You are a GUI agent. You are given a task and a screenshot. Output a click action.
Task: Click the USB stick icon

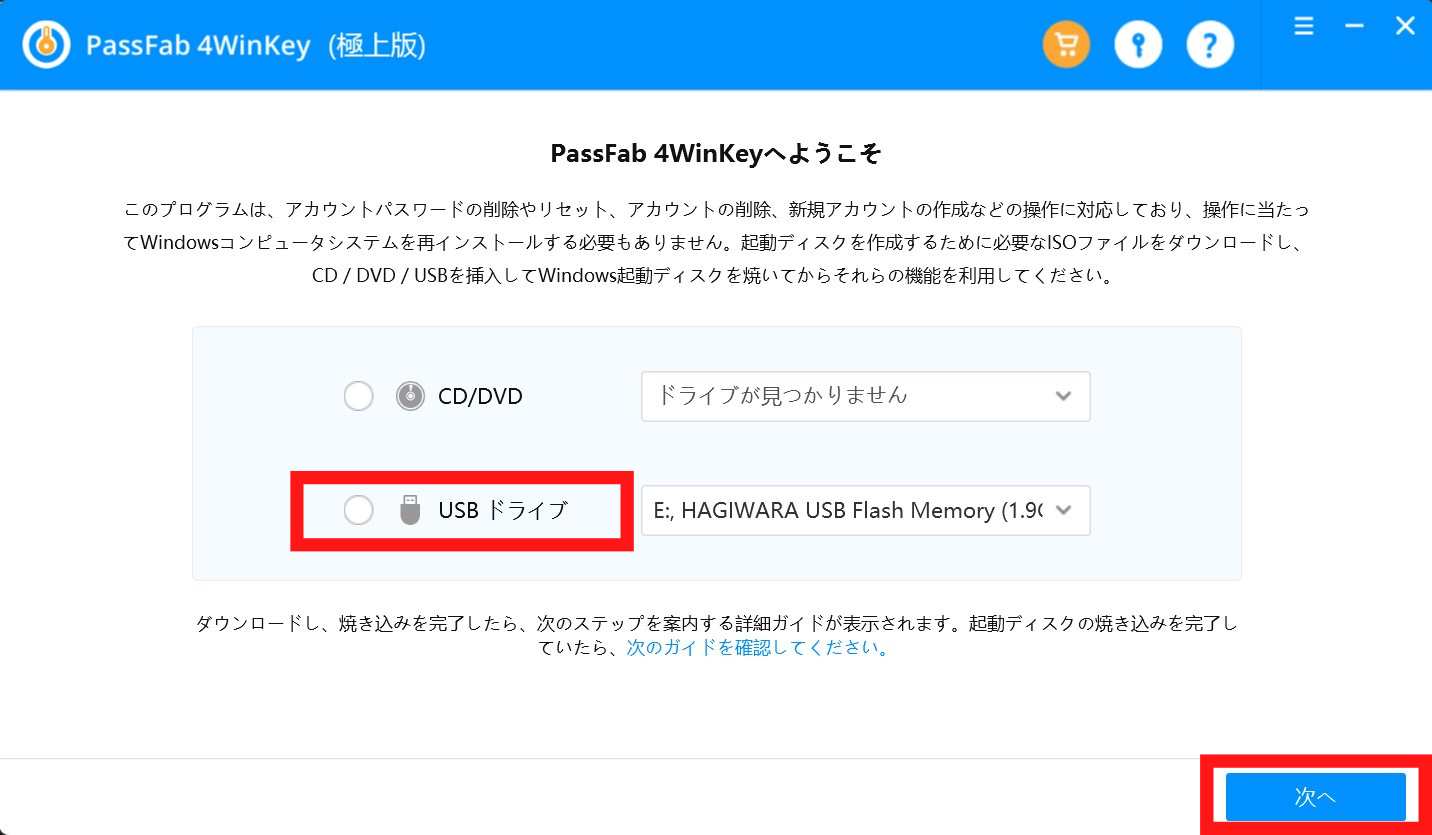pyautogui.click(x=410, y=510)
